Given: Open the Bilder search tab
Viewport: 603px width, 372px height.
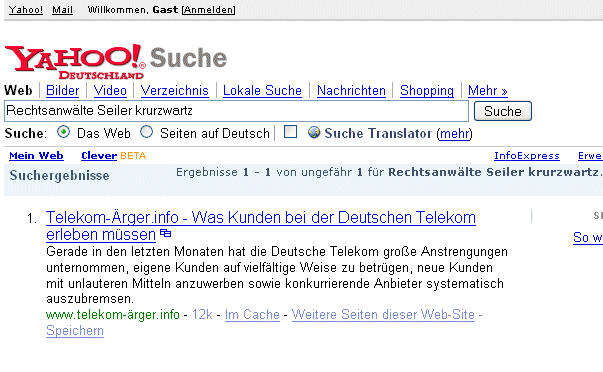Looking at the screenshot, I should (x=62, y=91).
